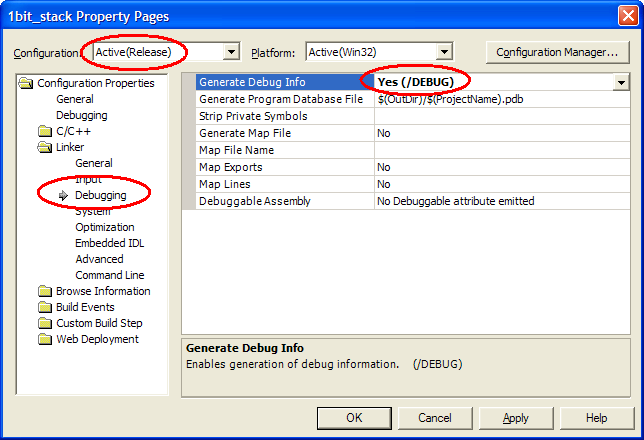Viewport: 644px width, 440px height.
Task: Open the Platform dropdown
Action: [445, 52]
